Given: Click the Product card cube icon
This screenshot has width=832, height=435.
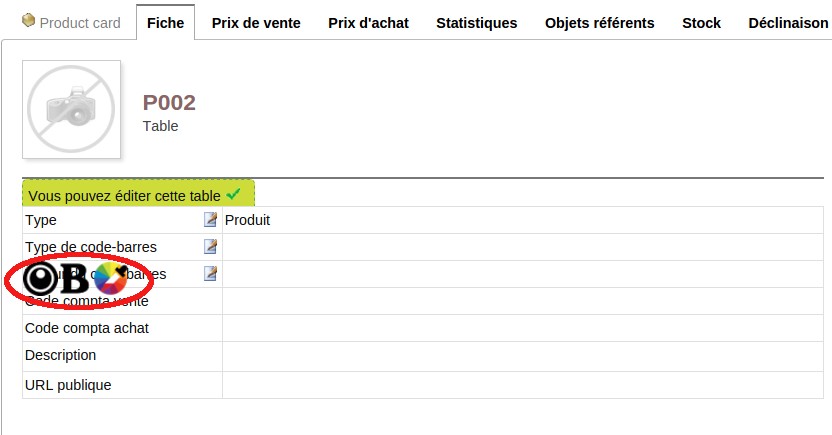Looking at the screenshot, I should (28, 21).
